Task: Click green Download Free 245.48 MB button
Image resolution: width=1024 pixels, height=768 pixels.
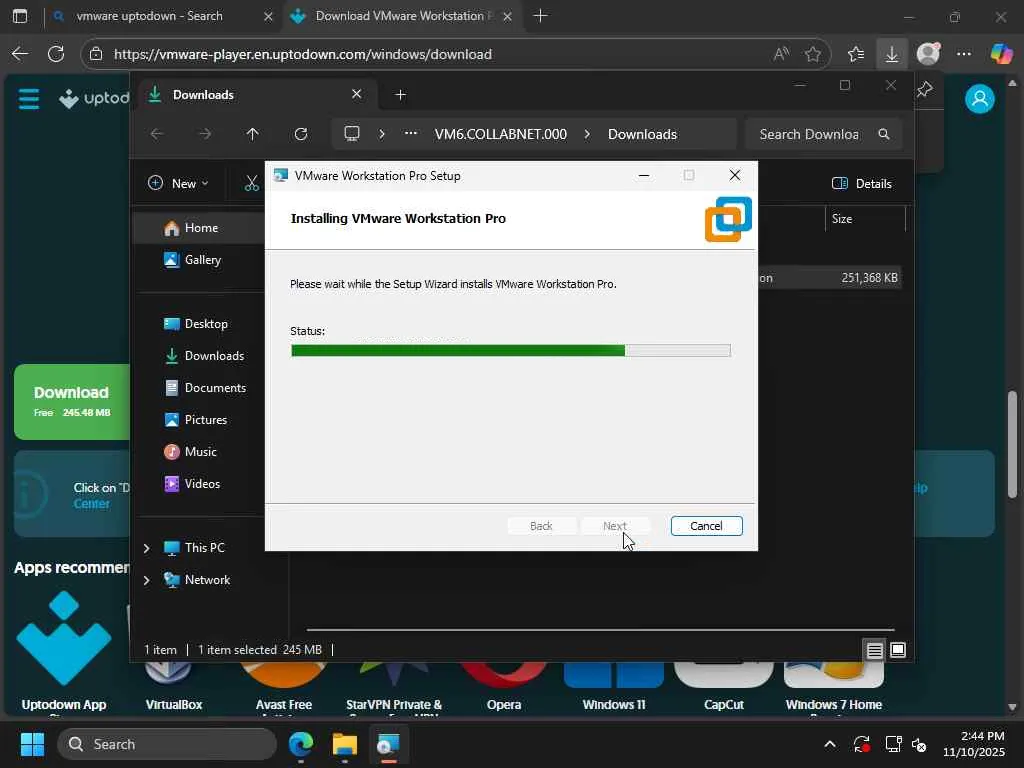Action: point(72,402)
